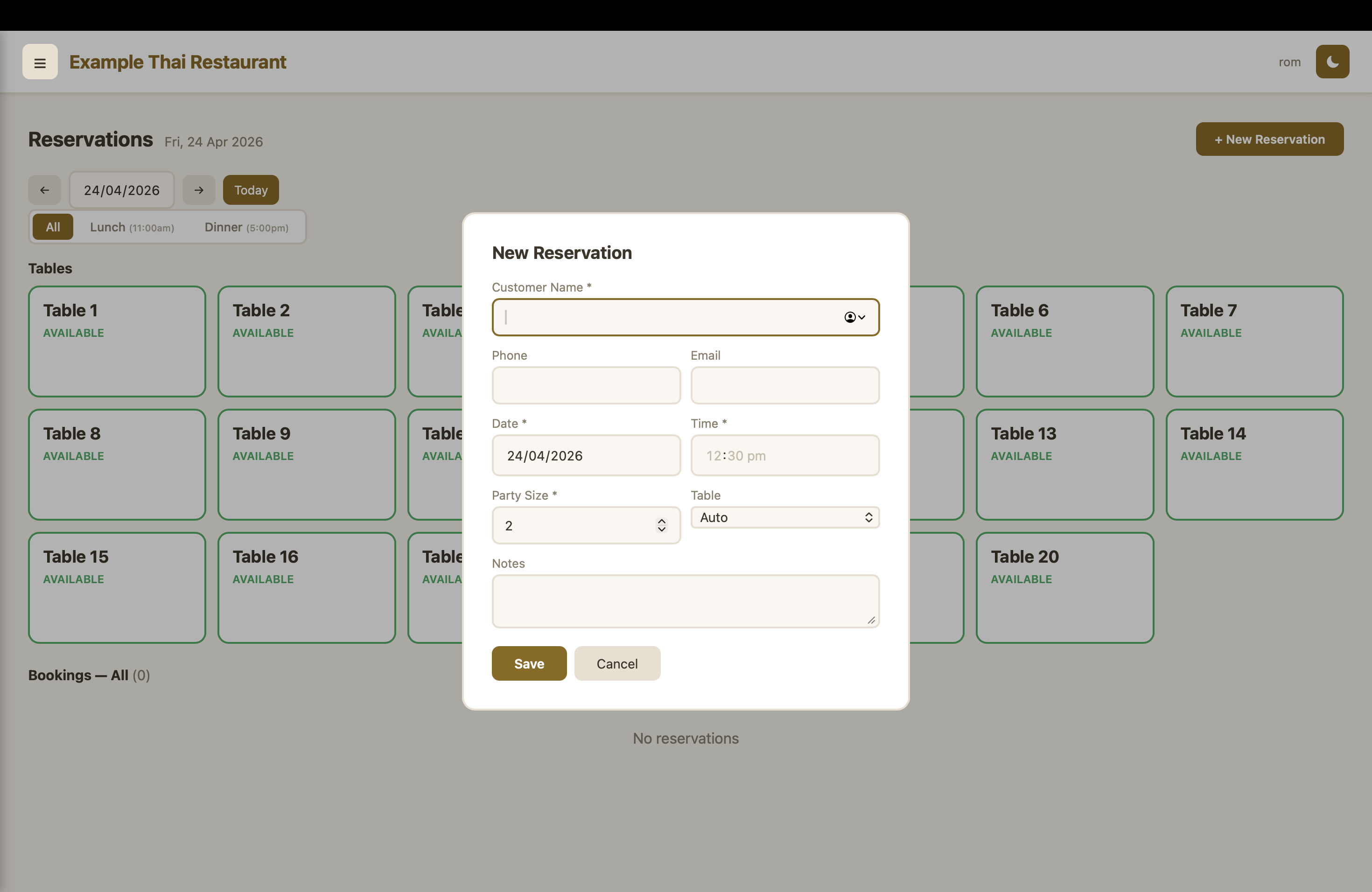This screenshot has width=1372, height=892.
Task: Select the Table 2 card
Action: 307,341
